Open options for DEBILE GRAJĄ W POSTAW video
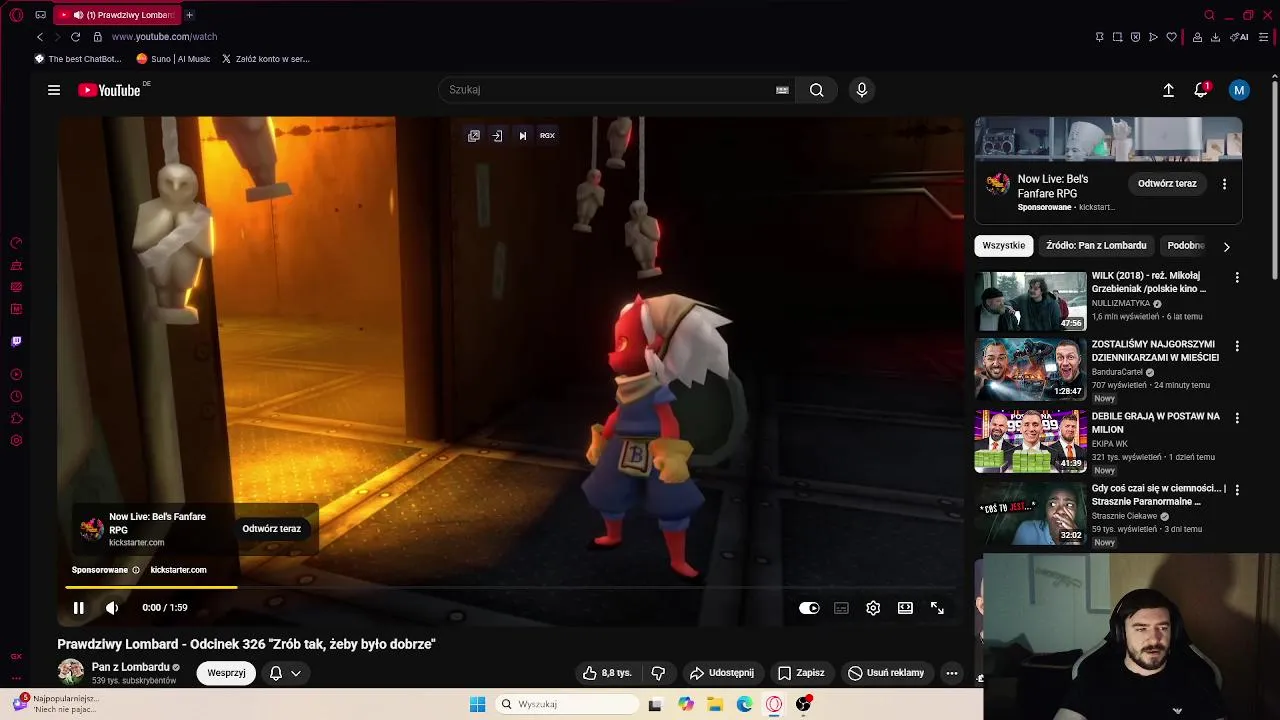The height and width of the screenshot is (720, 1280). pos(1237,418)
